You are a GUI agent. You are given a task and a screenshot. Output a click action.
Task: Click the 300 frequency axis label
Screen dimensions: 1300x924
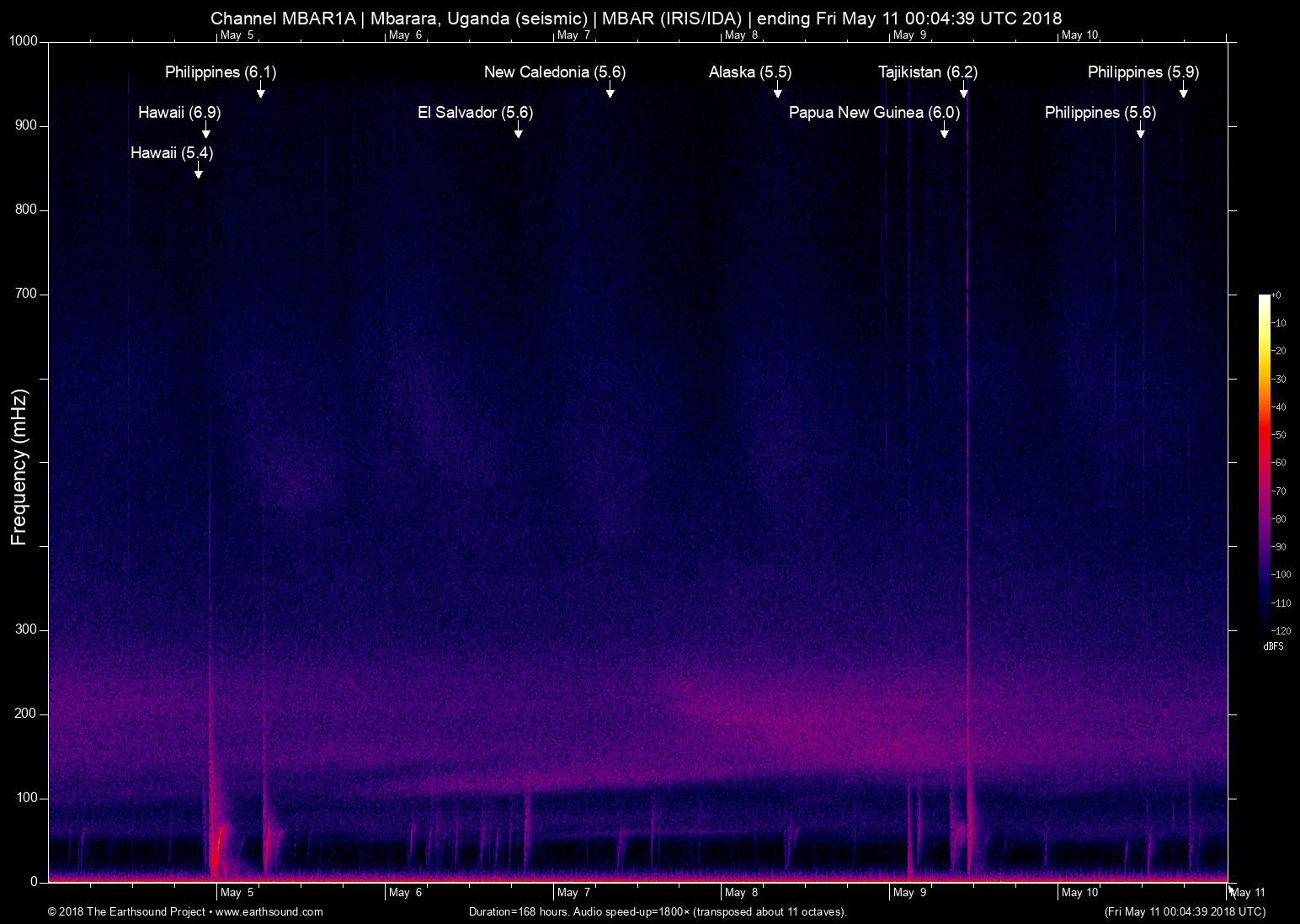tap(28, 629)
